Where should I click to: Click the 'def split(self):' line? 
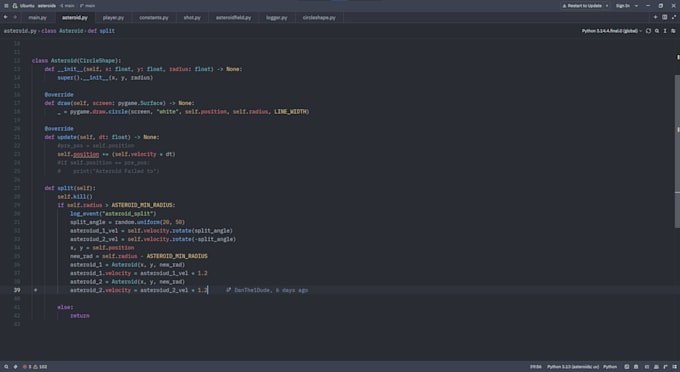click(x=69, y=188)
